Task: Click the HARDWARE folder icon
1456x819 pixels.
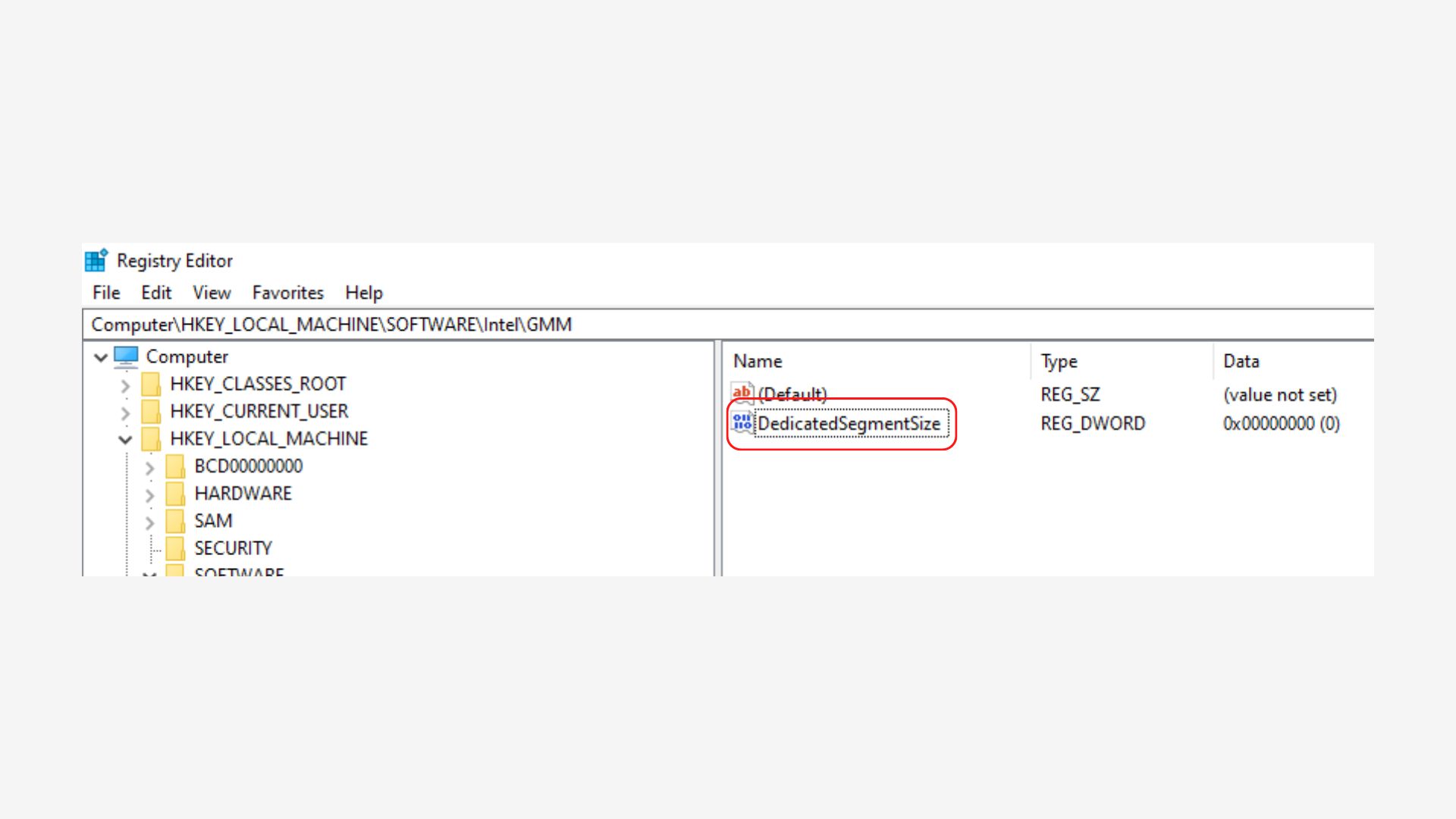Action: [x=175, y=494]
